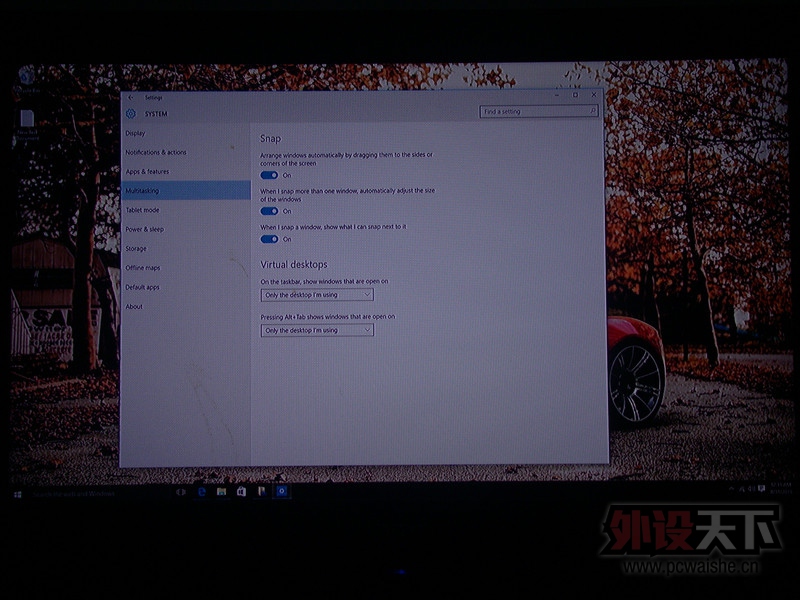This screenshot has height=600, width=800.
Task: Minimize the Settings window
Action: pyautogui.click(x=557, y=95)
